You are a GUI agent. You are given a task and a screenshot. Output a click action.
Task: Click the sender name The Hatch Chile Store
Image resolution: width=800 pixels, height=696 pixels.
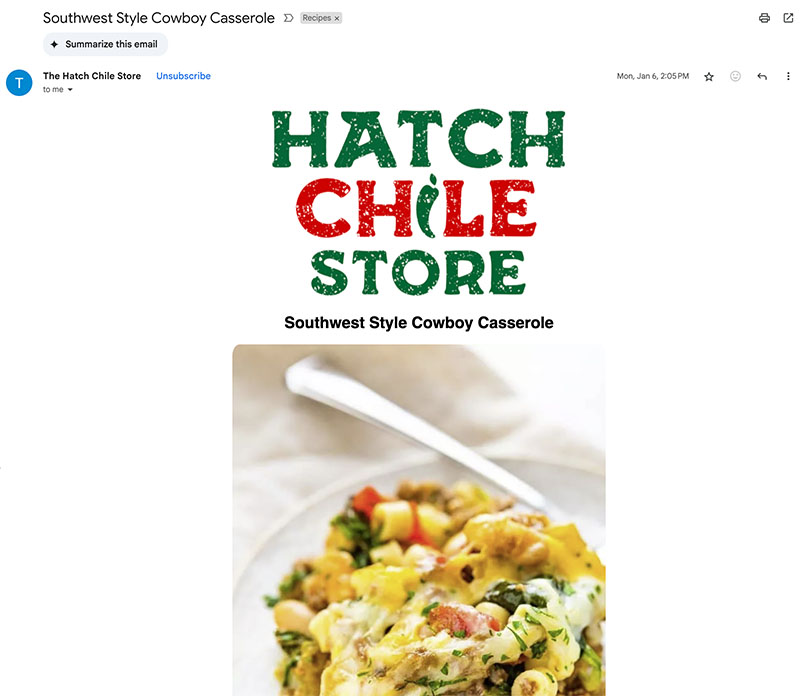(x=92, y=76)
